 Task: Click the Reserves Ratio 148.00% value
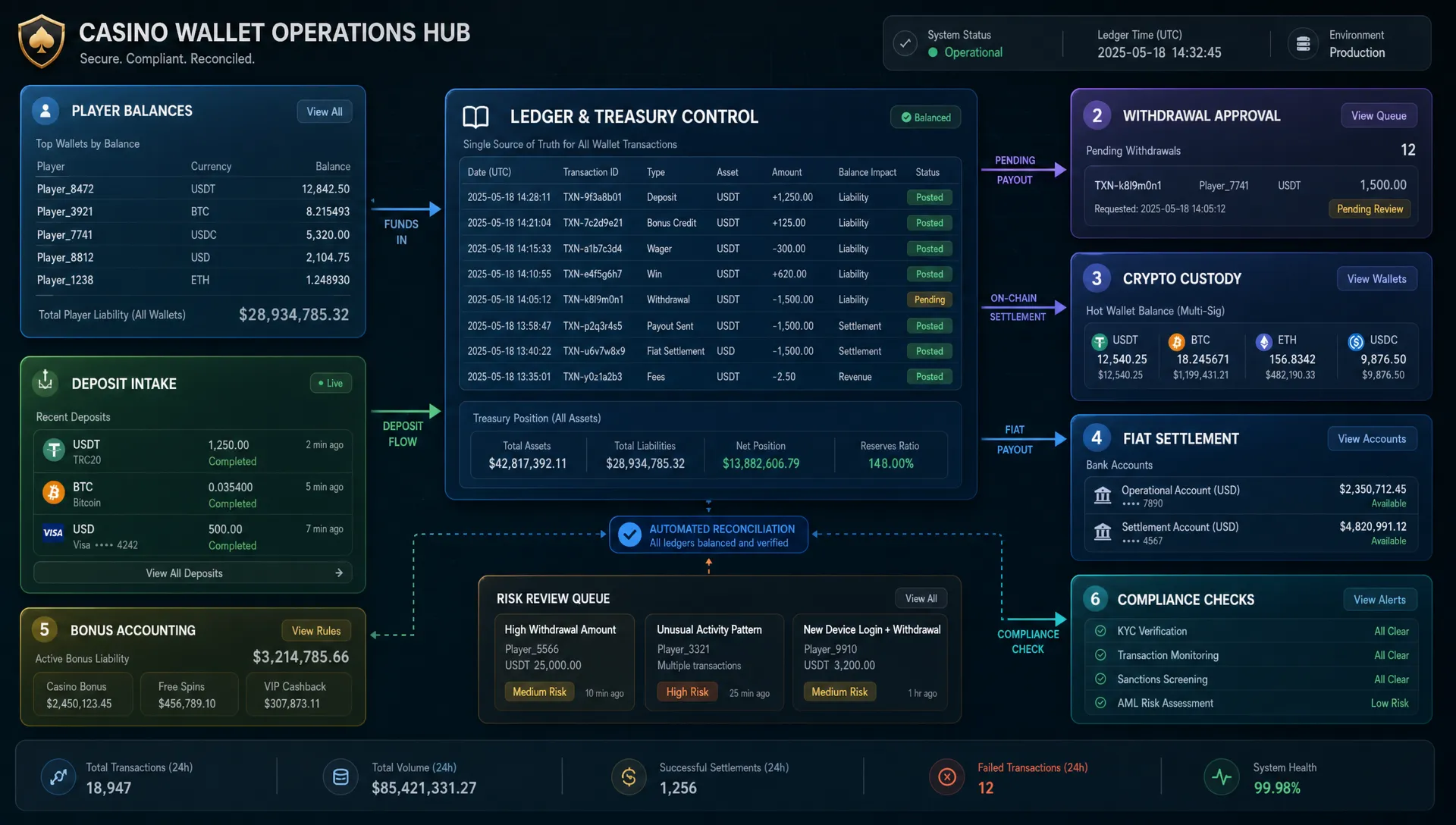click(x=891, y=464)
